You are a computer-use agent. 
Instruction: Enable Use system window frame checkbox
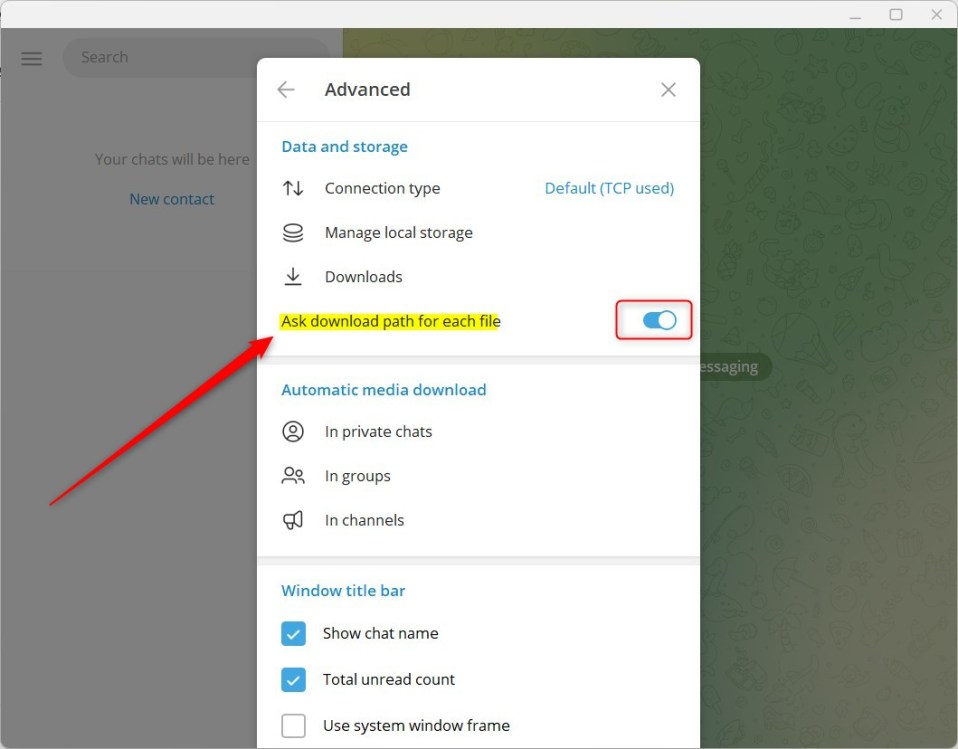(x=293, y=726)
